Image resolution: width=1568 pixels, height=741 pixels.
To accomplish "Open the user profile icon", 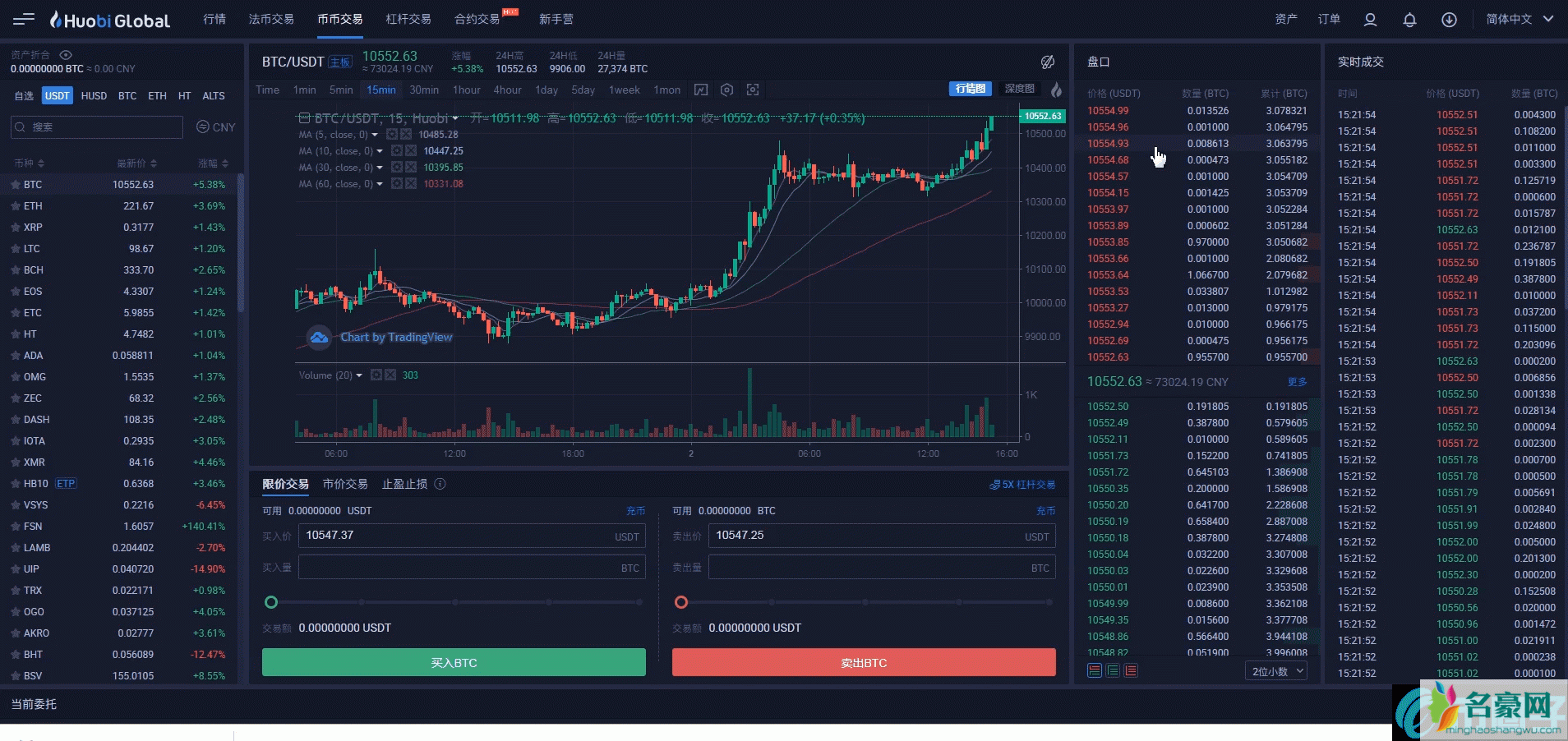I will [1370, 20].
